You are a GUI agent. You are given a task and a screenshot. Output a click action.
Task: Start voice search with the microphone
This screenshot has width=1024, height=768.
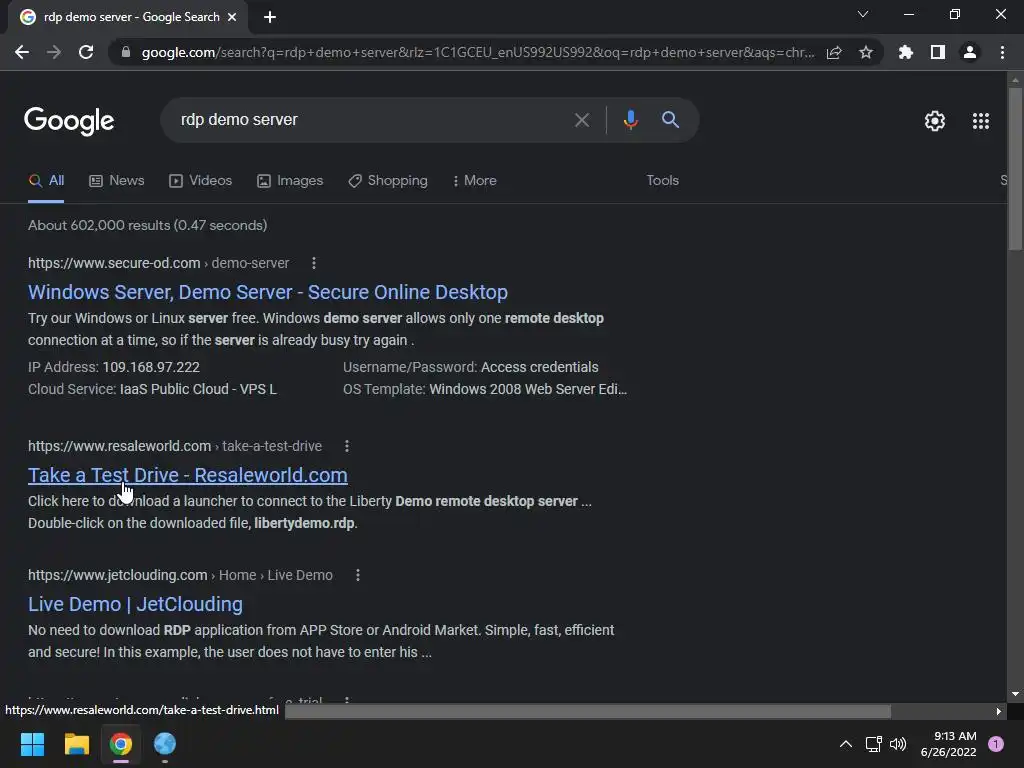click(x=630, y=120)
